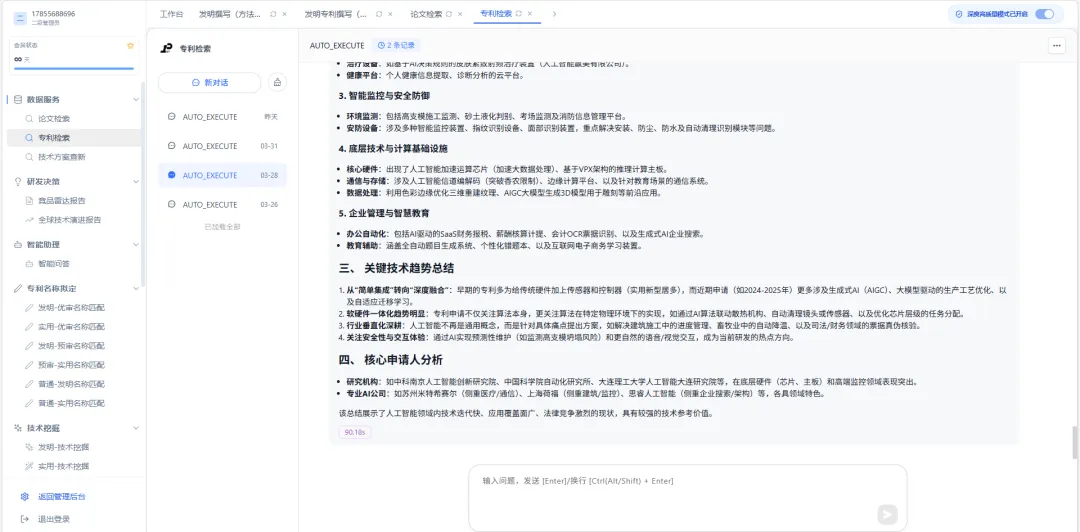
Task: Refresh the 发明专利撰写 tab
Action: point(379,14)
